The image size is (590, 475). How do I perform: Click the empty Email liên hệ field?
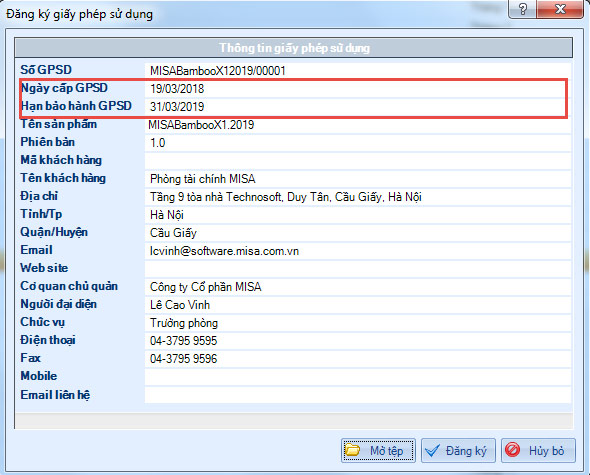[357, 395]
